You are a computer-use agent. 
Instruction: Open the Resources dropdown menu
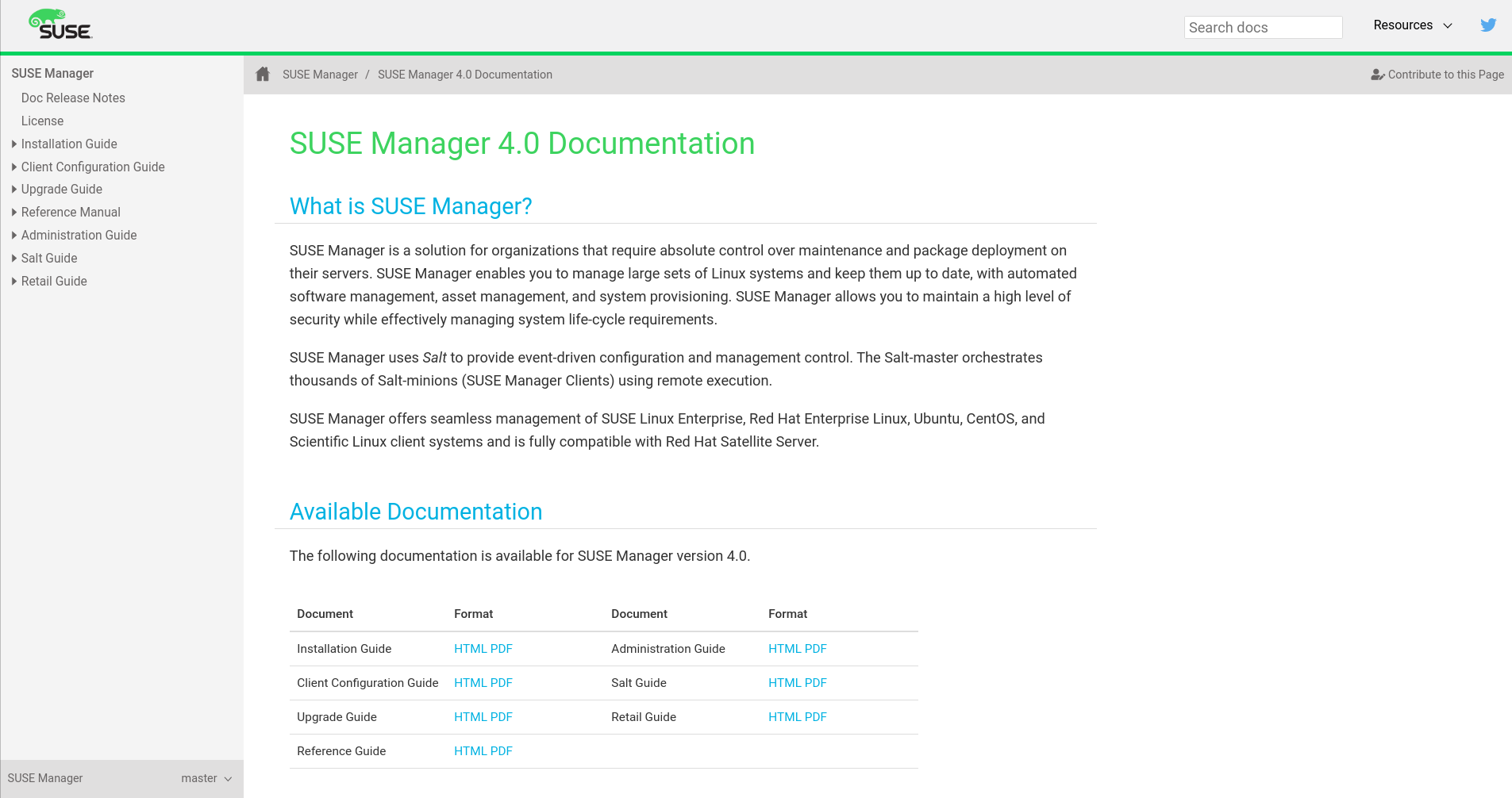point(1413,25)
